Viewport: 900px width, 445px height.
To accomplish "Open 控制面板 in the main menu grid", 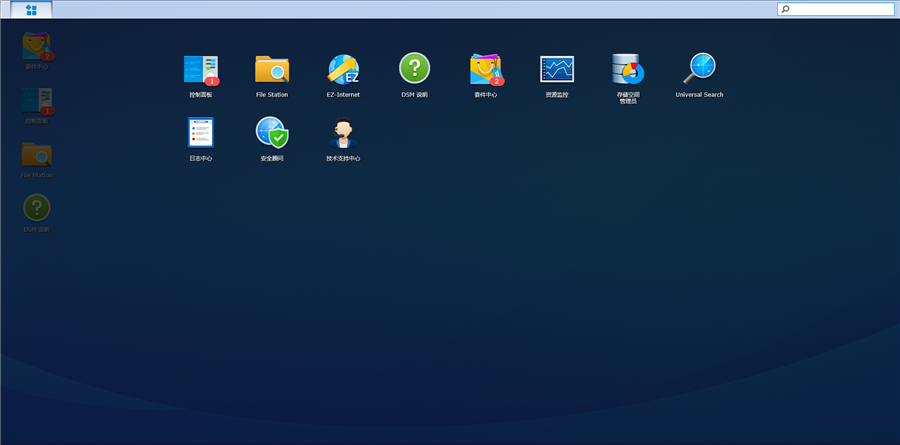I will (200, 69).
